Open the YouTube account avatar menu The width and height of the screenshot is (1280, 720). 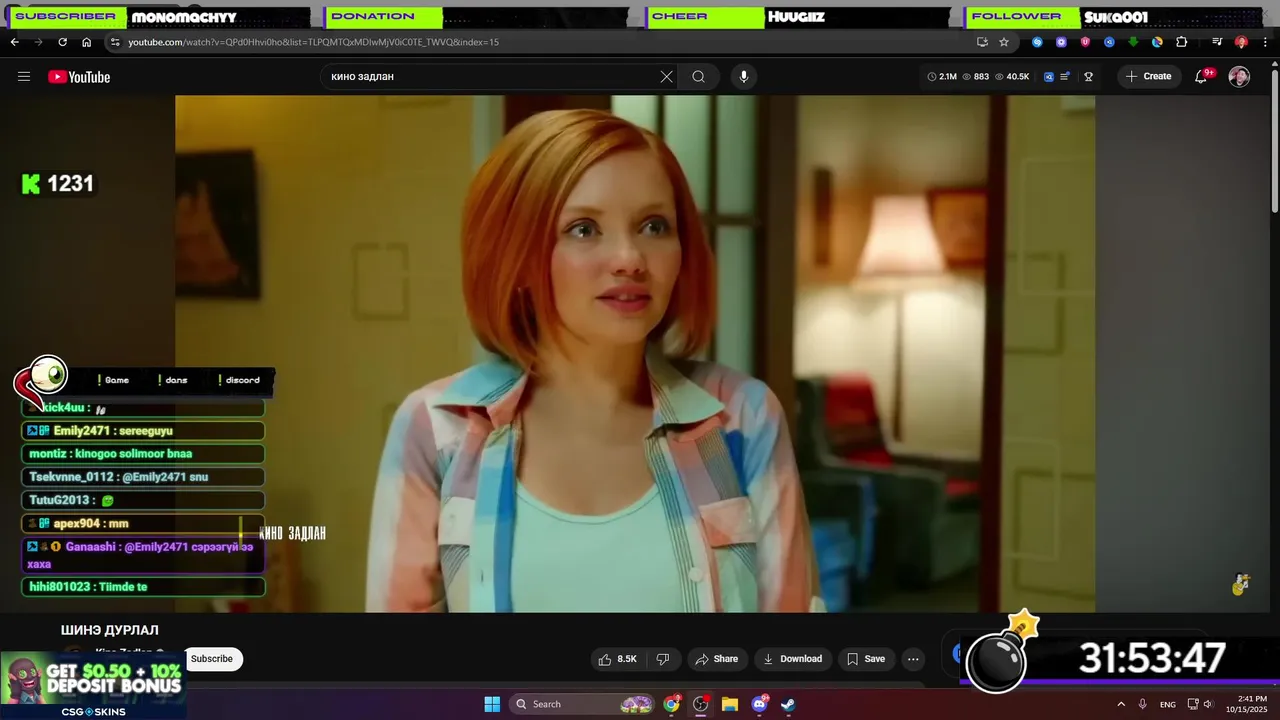[x=1239, y=77]
